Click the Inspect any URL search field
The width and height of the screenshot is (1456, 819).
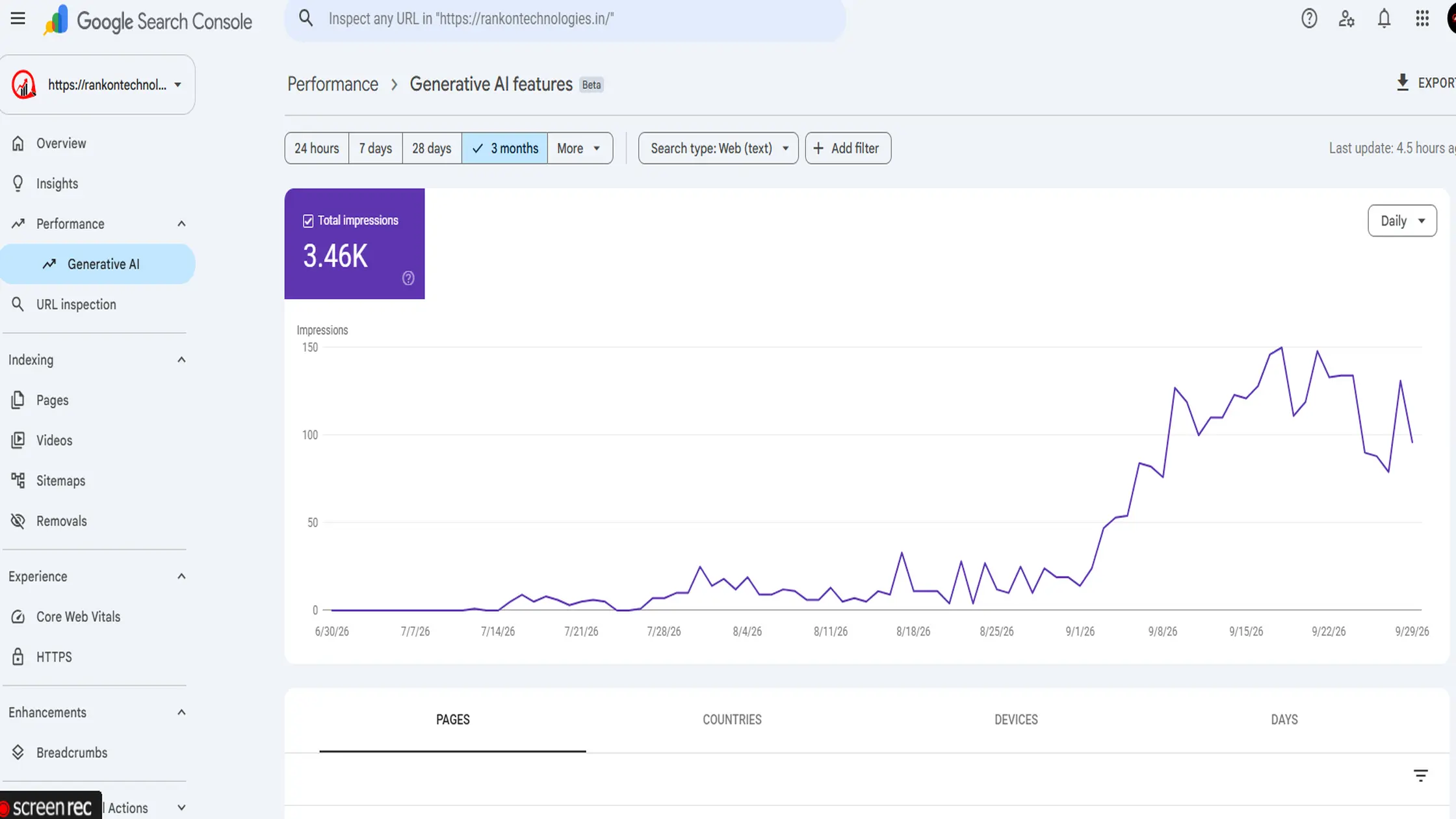pos(565,19)
